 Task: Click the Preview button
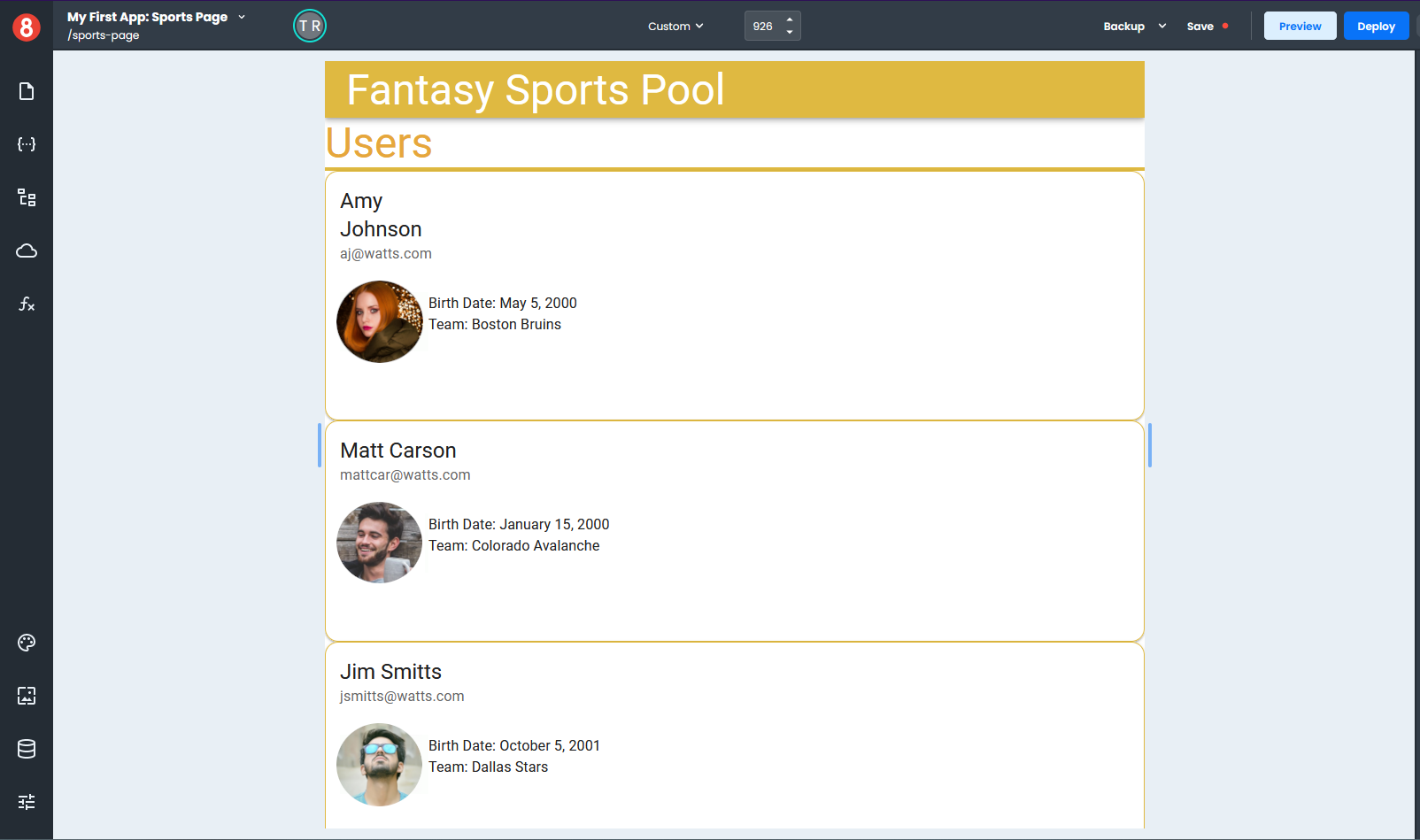point(1300,27)
